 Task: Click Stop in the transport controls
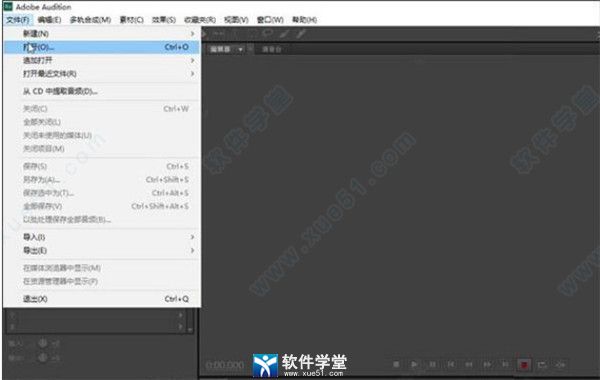click(x=396, y=364)
